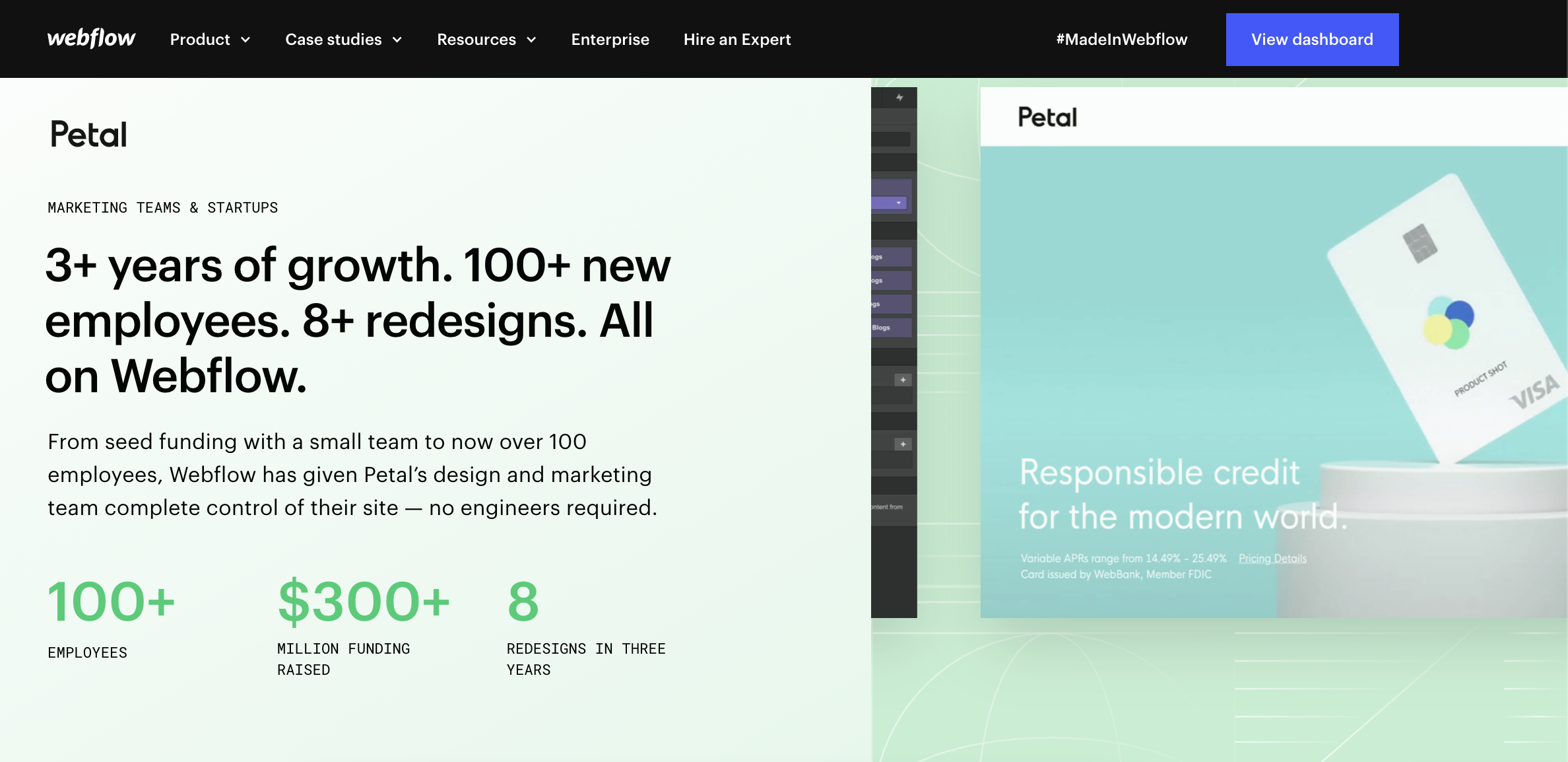
Task: Open the Product dropdown menu
Action: pos(210,40)
